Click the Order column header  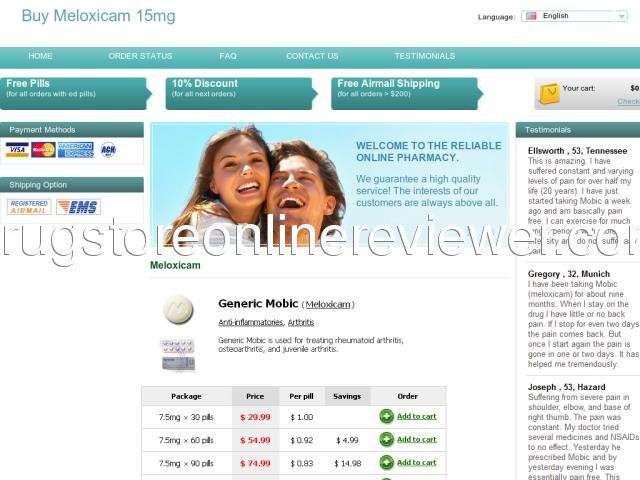pyautogui.click(x=407, y=396)
